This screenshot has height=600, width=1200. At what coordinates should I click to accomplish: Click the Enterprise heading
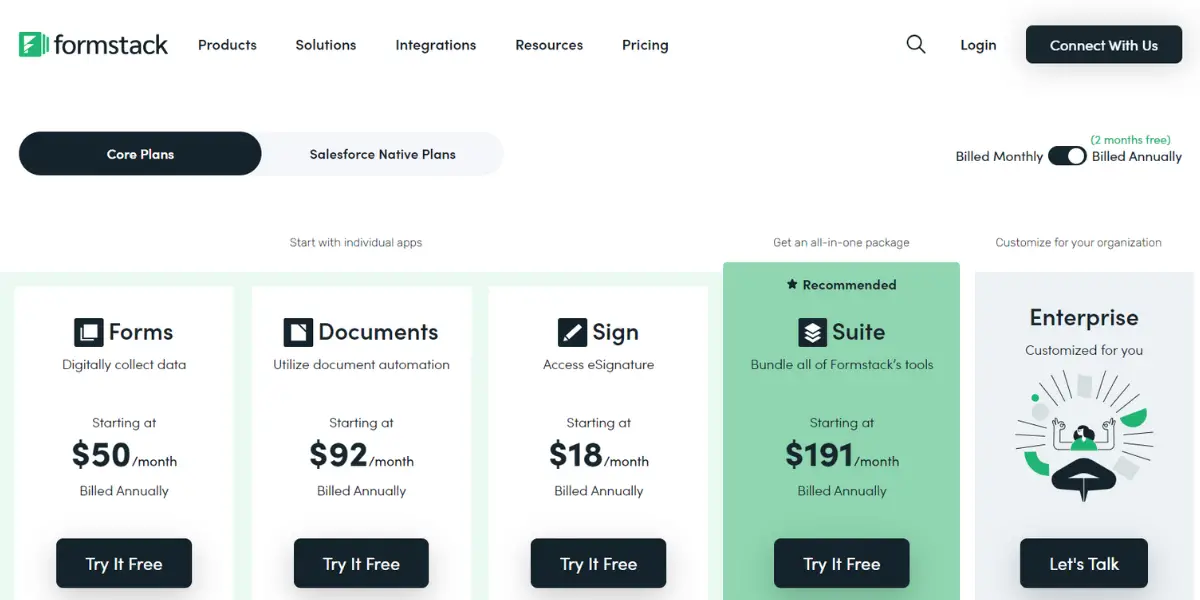[x=1084, y=318]
